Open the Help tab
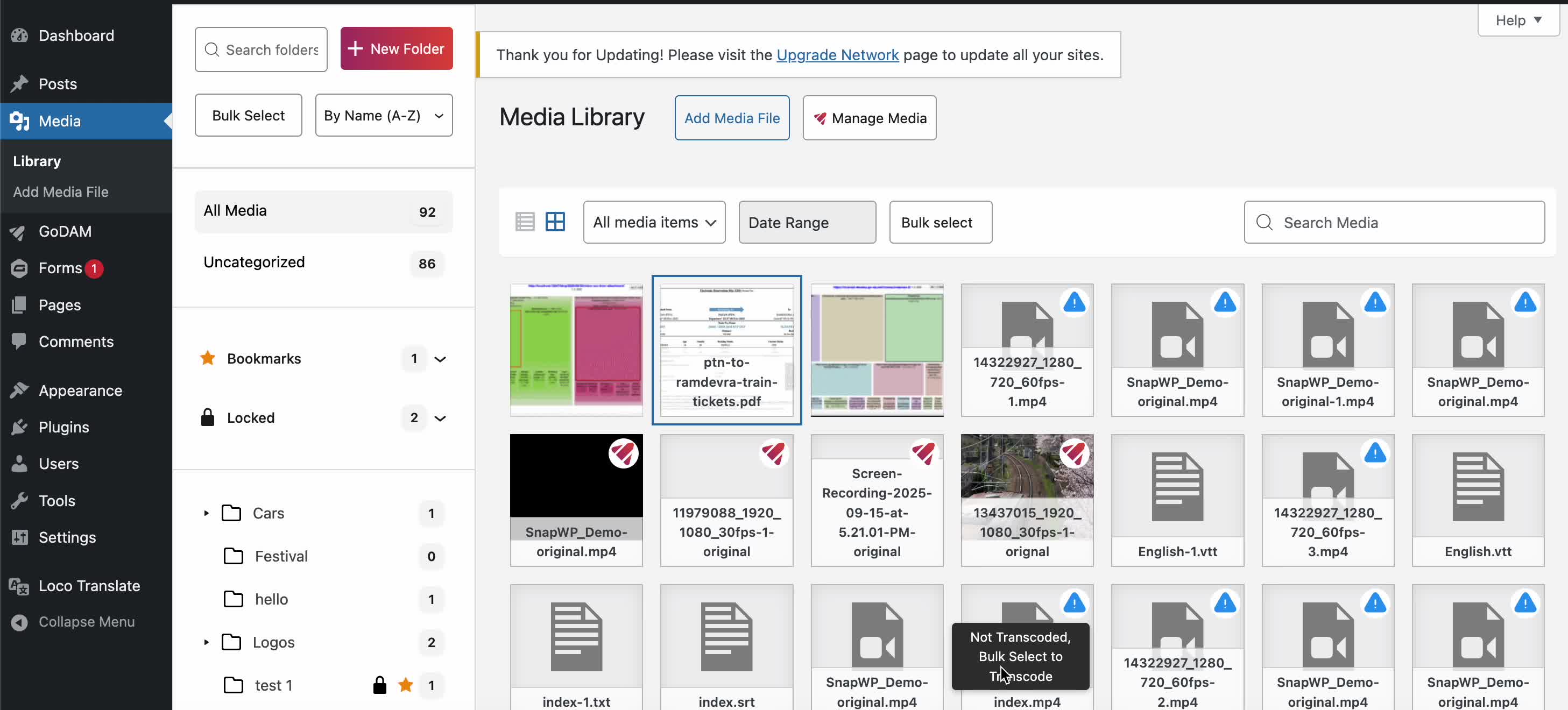1568x710 pixels. pyautogui.click(x=1517, y=20)
